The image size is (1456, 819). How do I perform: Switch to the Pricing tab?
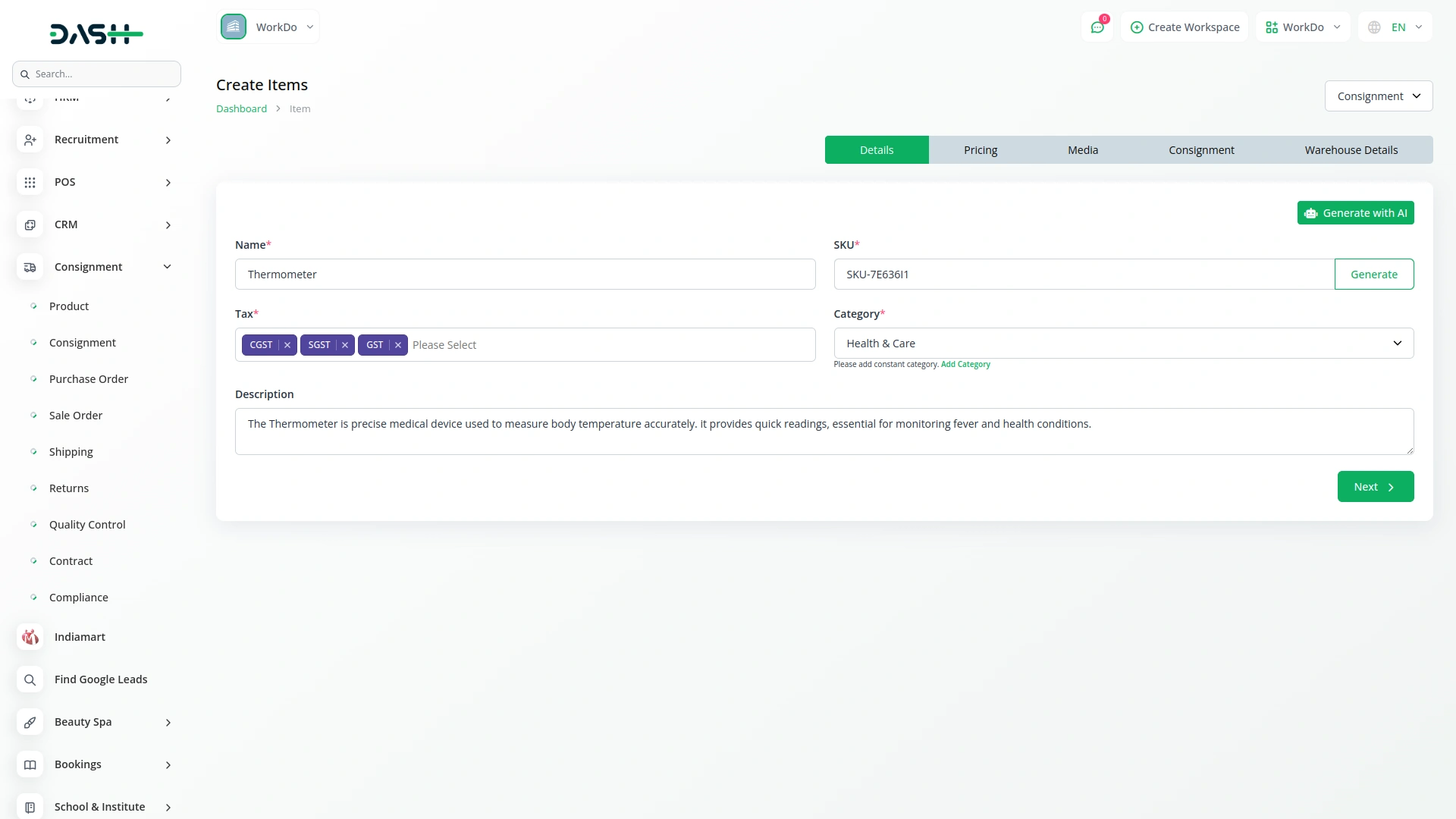tap(981, 149)
